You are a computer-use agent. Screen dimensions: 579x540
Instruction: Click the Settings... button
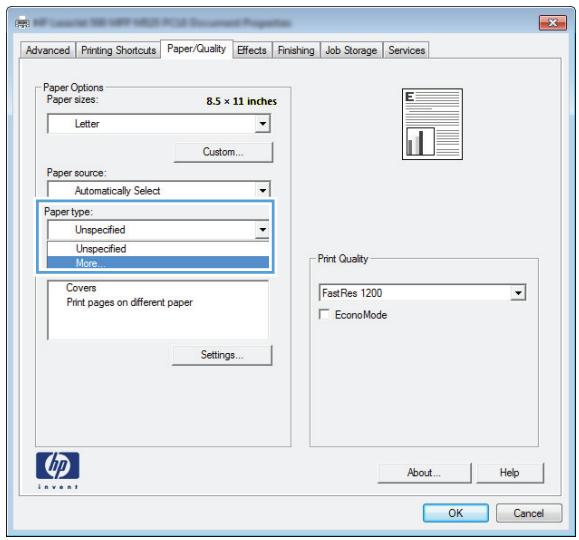pyautogui.click(x=222, y=355)
